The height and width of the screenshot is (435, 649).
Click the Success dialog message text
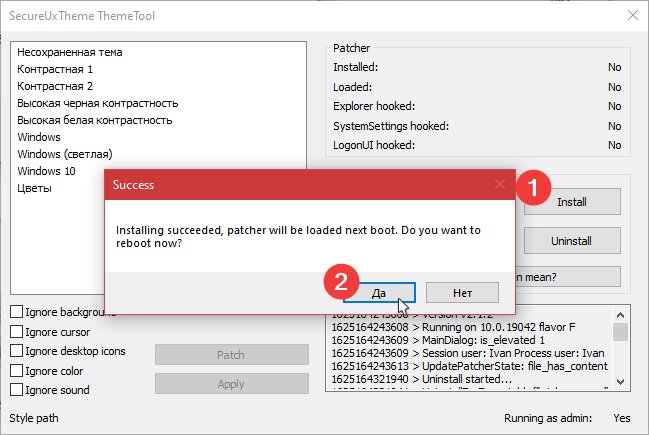coord(298,236)
